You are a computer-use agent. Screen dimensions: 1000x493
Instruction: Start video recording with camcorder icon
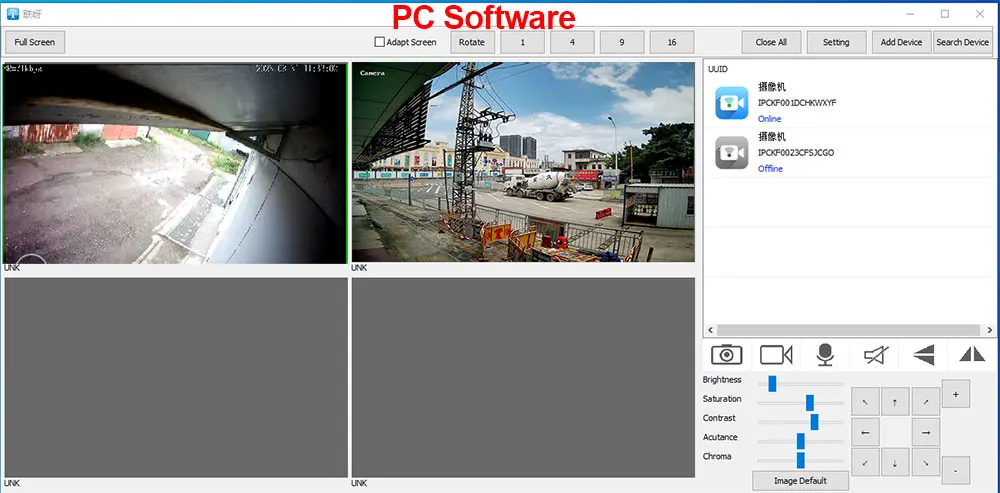pyautogui.click(x=776, y=354)
